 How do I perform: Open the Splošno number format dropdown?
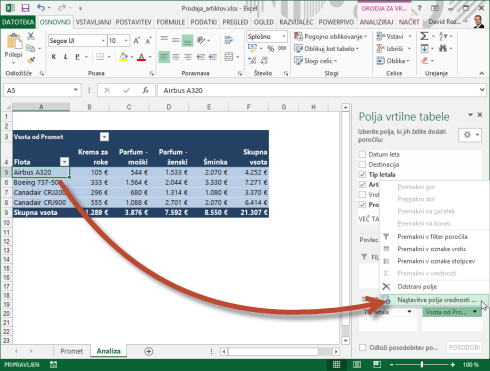284,36
